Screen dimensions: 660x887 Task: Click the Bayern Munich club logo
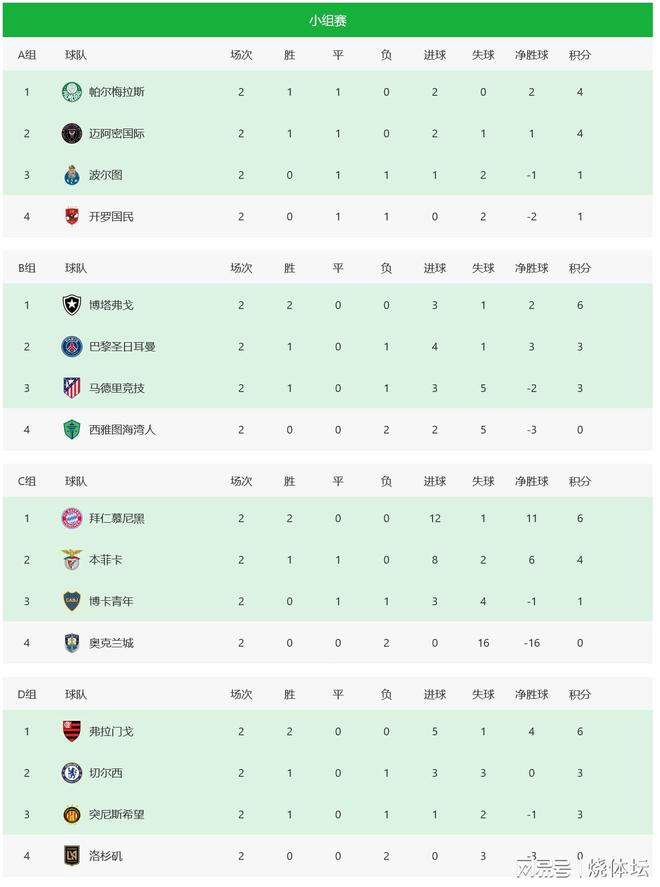72,518
